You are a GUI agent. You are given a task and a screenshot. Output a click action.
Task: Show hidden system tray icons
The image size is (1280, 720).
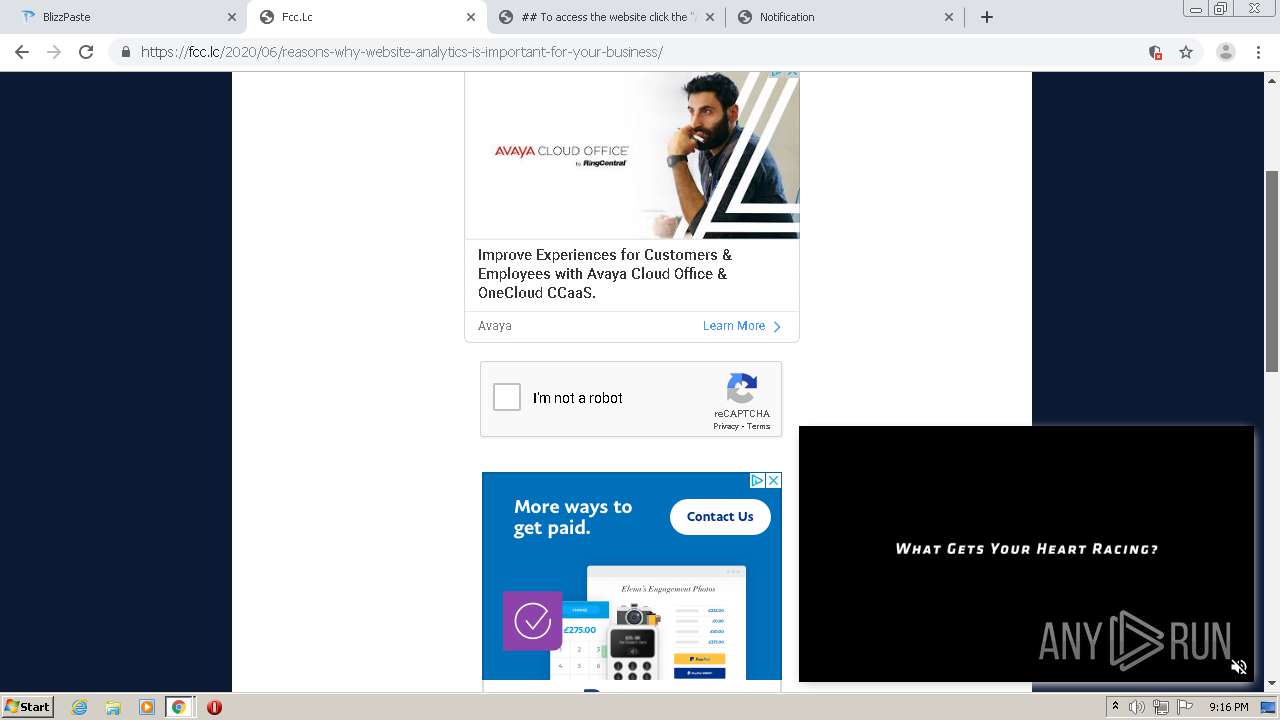pyautogui.click(x=1115, y=707)
